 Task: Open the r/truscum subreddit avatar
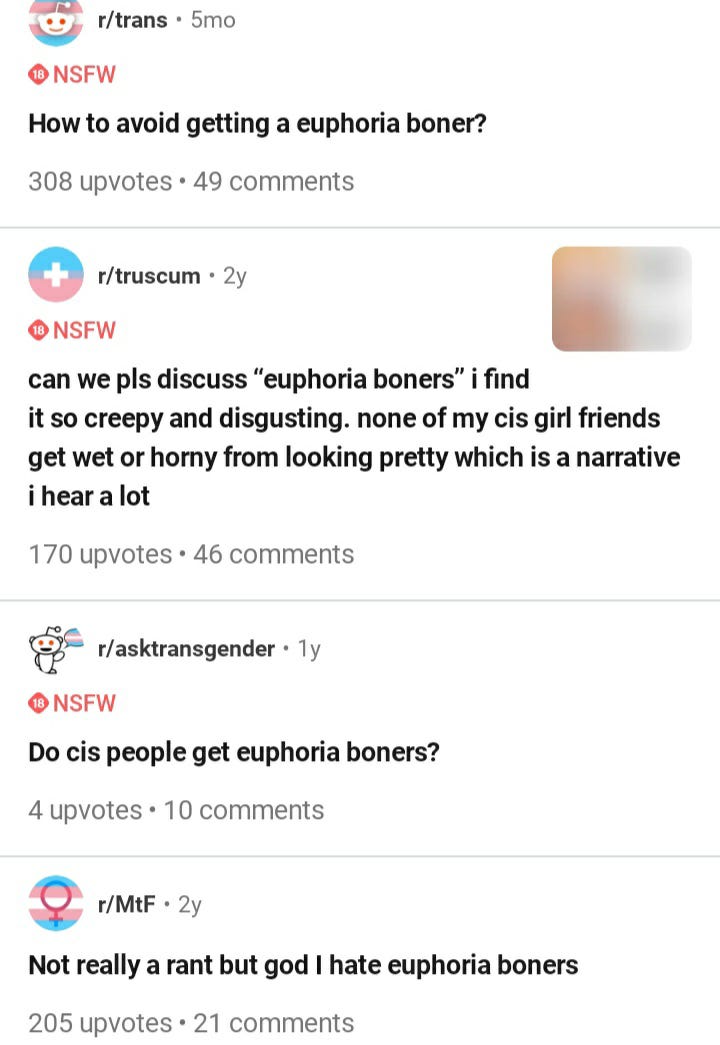pyautogui.click(x=56, y=275)
